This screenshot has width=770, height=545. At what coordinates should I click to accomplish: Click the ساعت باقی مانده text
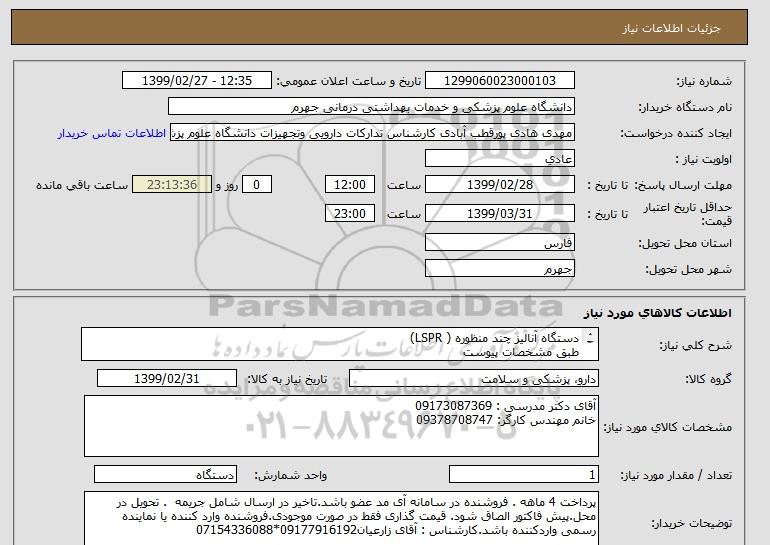(82, 186)
